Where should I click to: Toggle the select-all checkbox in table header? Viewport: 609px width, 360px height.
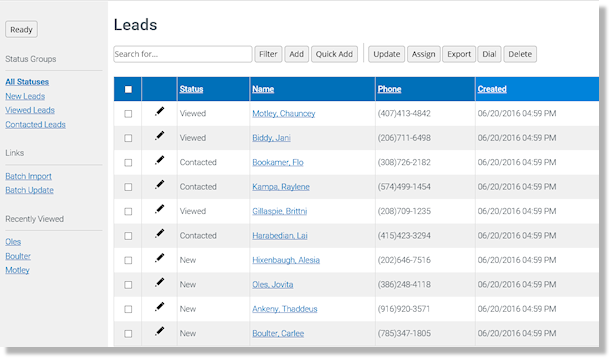click(x=128, y=89)
